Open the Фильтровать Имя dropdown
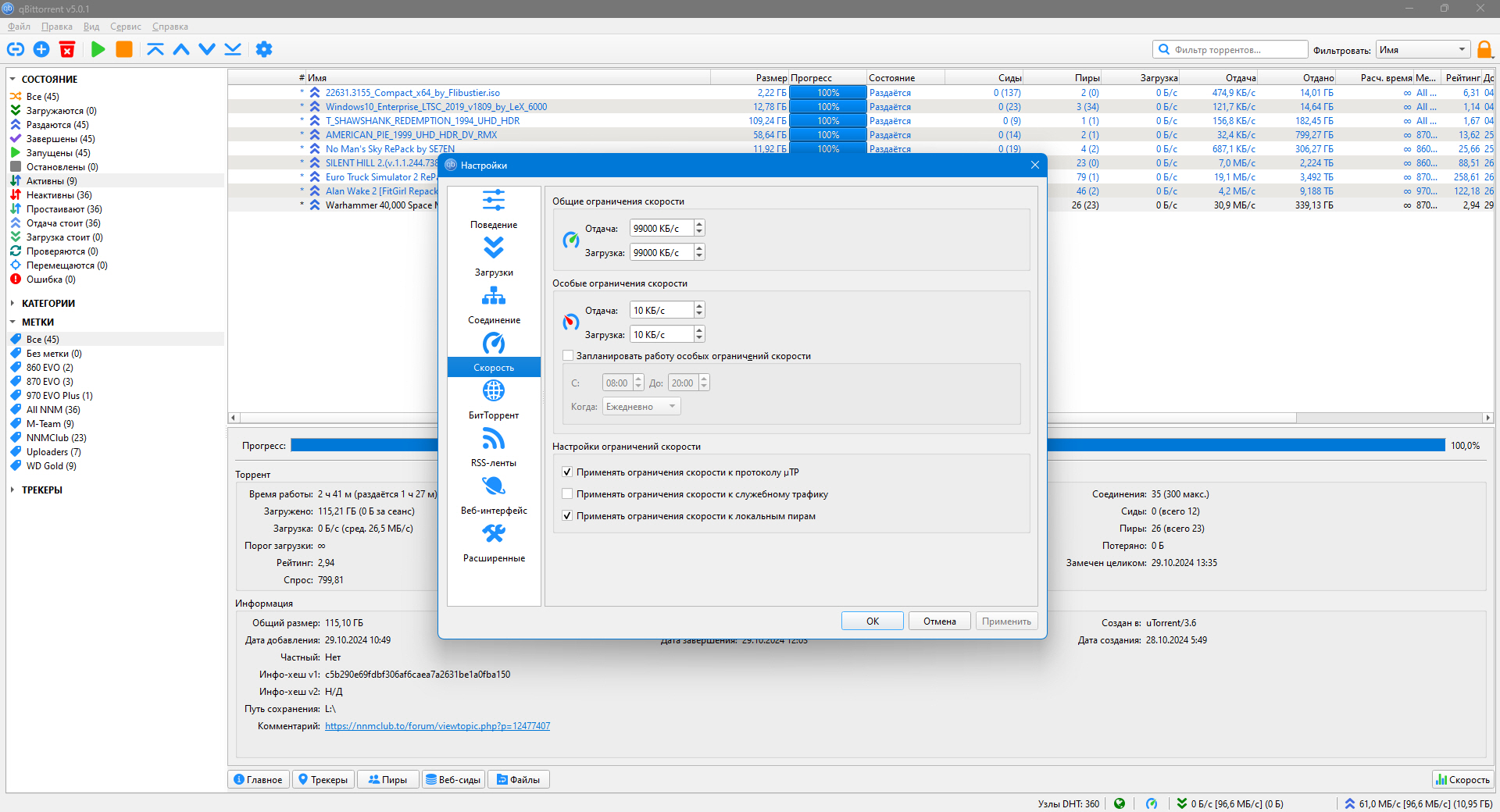 1423,50
